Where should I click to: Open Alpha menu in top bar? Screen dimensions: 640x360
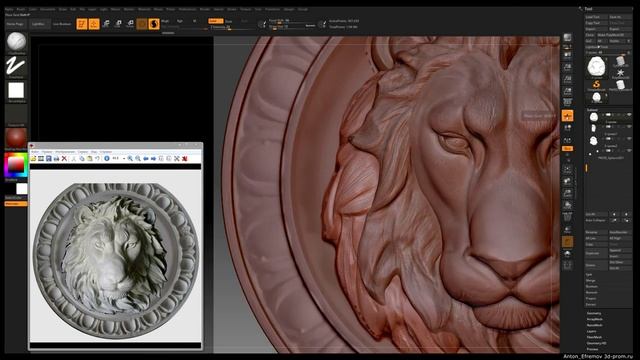8,9
